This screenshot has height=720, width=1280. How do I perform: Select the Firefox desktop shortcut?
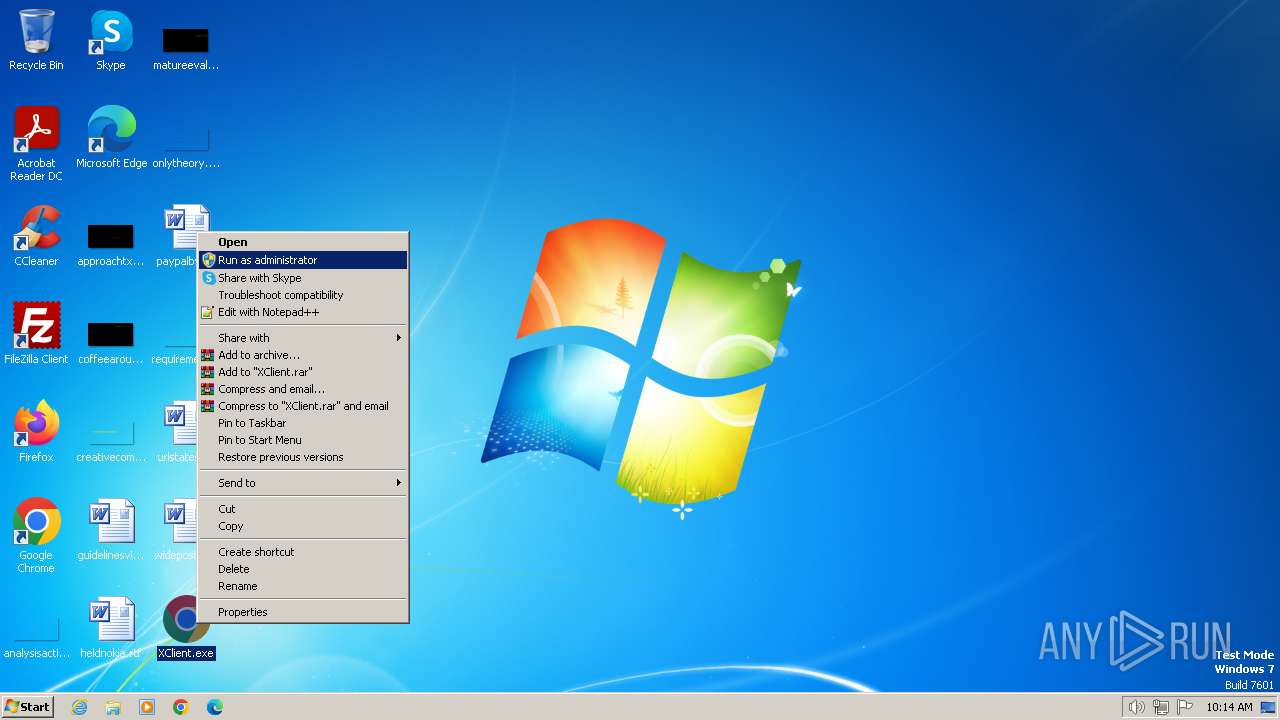coord(36,432)
